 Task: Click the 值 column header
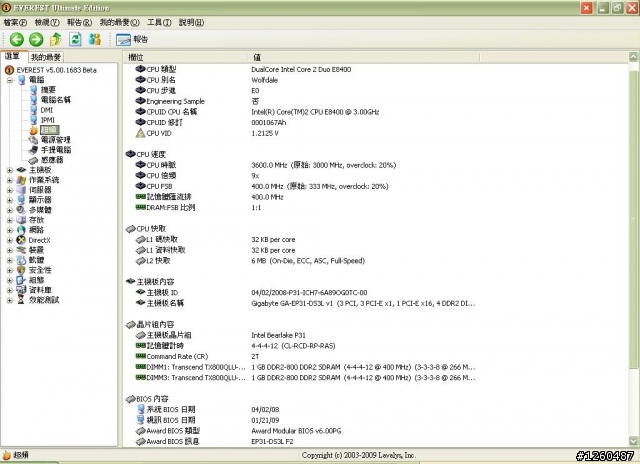pos(364,57)
